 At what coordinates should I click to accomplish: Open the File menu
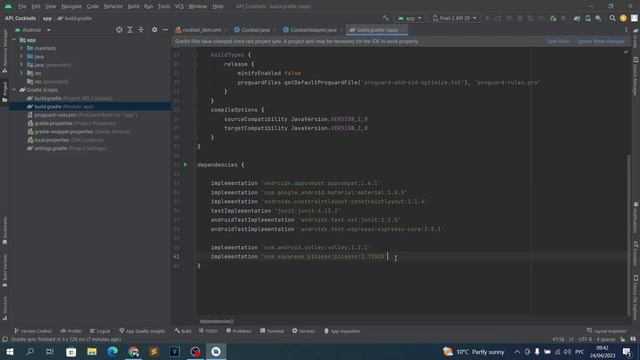tap(22, 7)
